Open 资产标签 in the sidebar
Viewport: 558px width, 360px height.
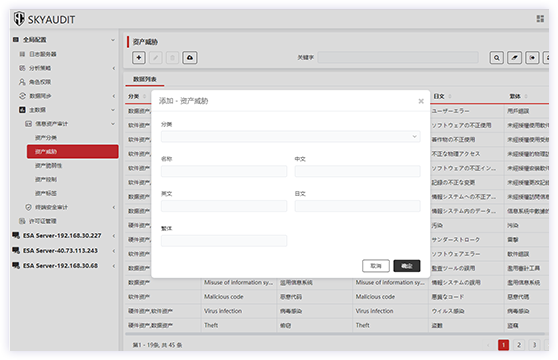coord(46,193)
